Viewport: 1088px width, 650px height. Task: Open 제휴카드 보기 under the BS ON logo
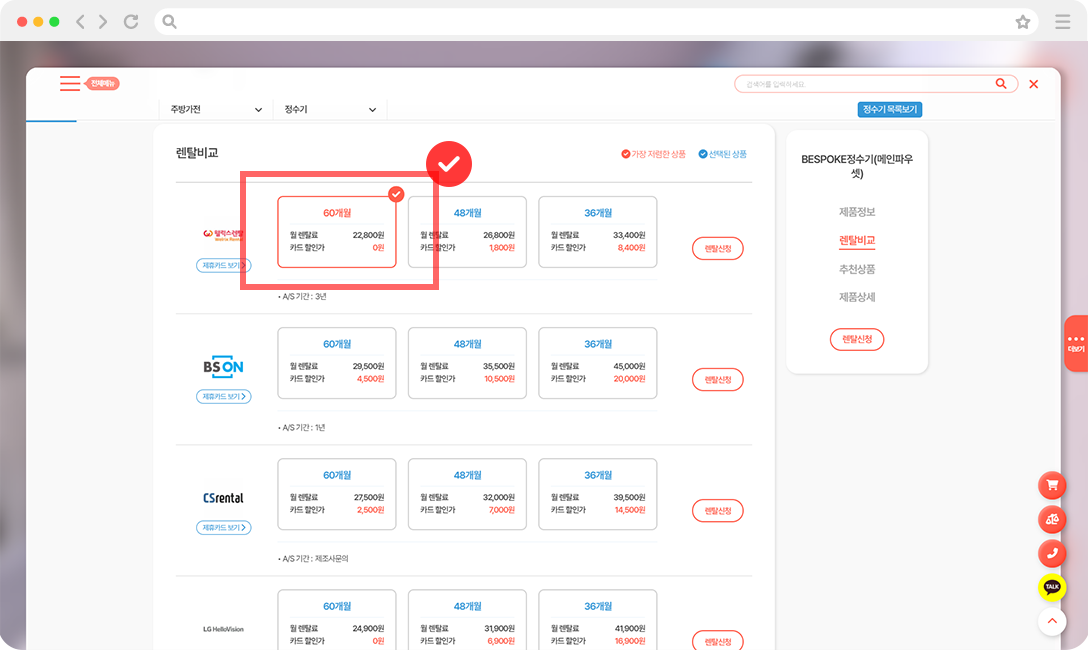[223, 397]
